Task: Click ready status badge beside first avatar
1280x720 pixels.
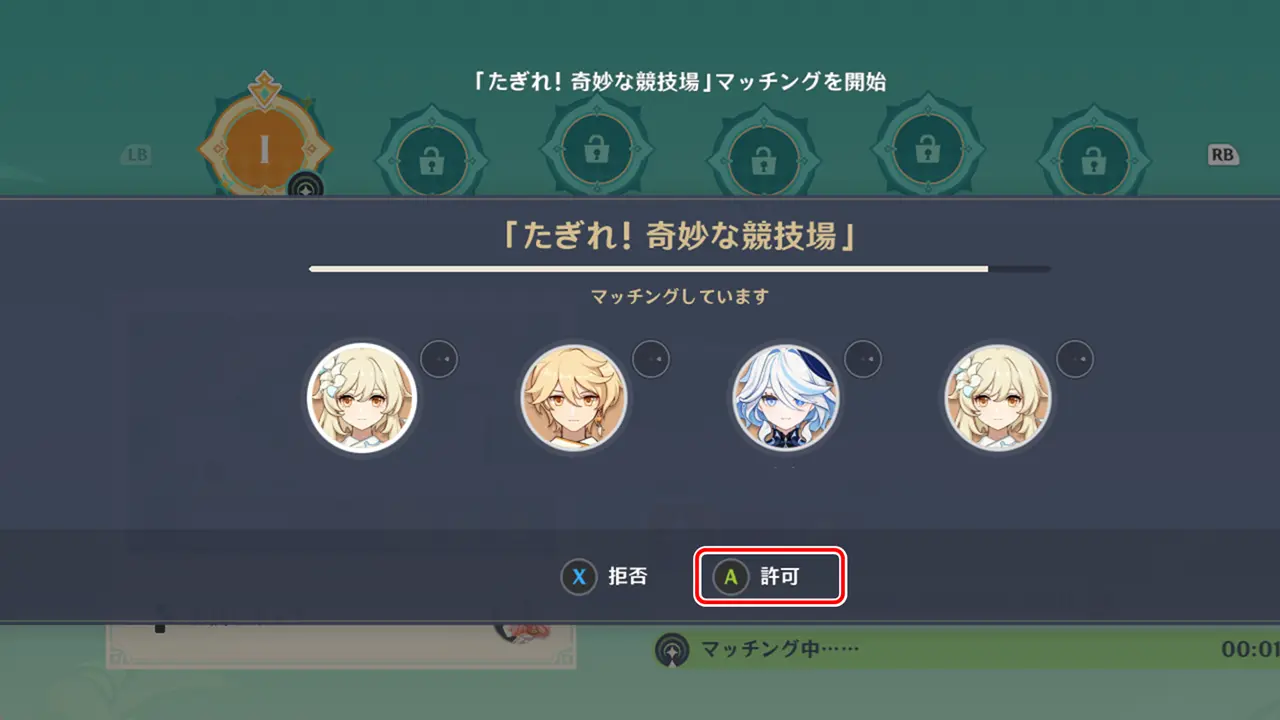Action: point(439,359)
